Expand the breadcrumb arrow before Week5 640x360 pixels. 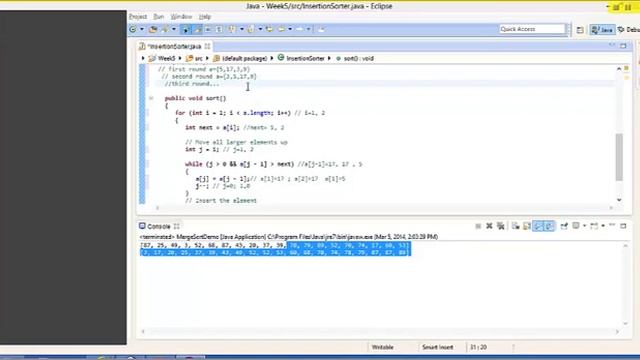point(143,58)
